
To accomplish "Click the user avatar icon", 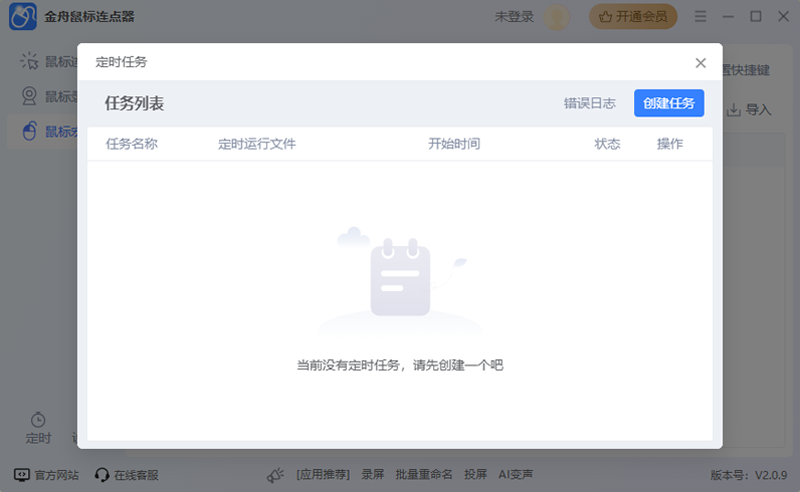I will pyautogui.click(x=557, y=17).
